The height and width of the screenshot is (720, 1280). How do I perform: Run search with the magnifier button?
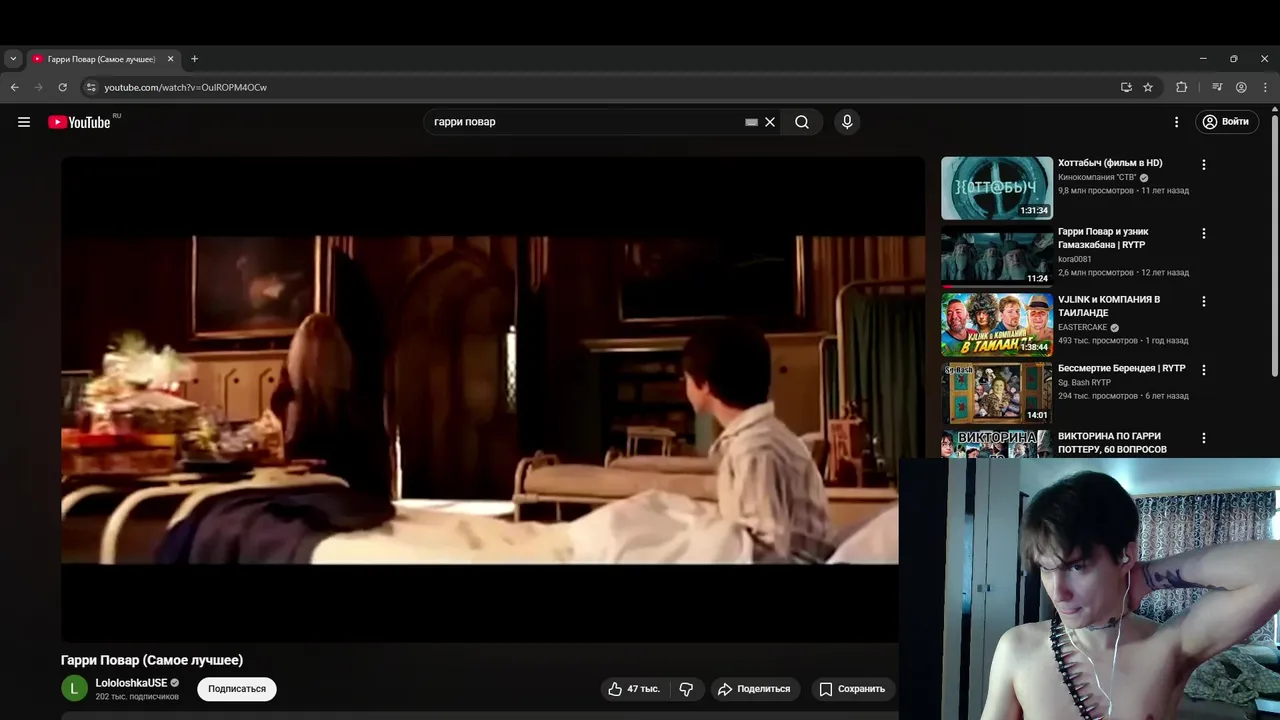802,122
